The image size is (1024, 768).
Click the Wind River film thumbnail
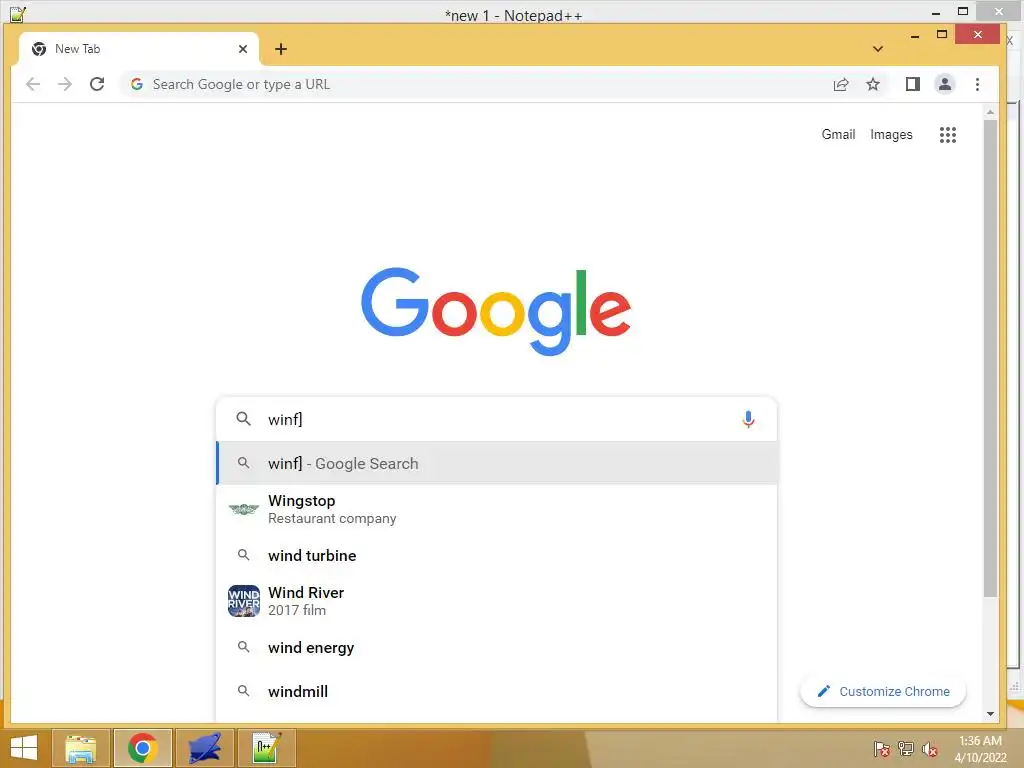(x=244, y=601)
